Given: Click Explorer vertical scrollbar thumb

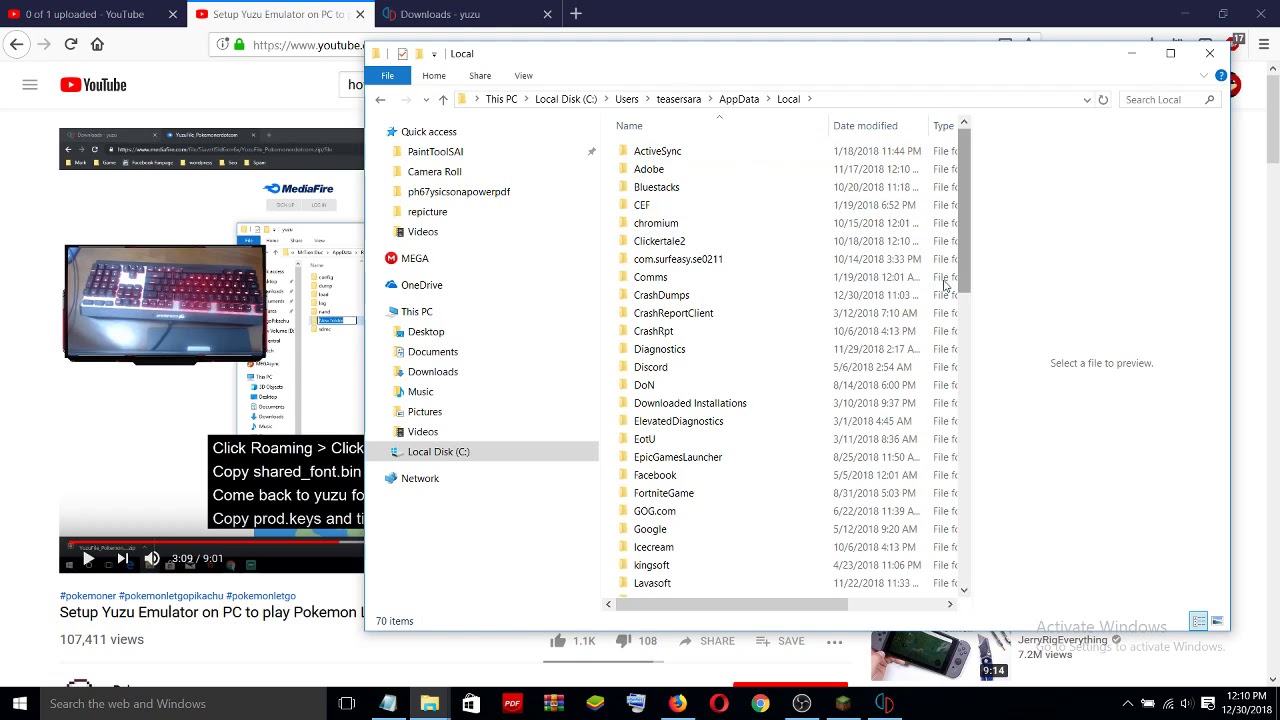Looking at the screenshot, I should click(964, 212).
